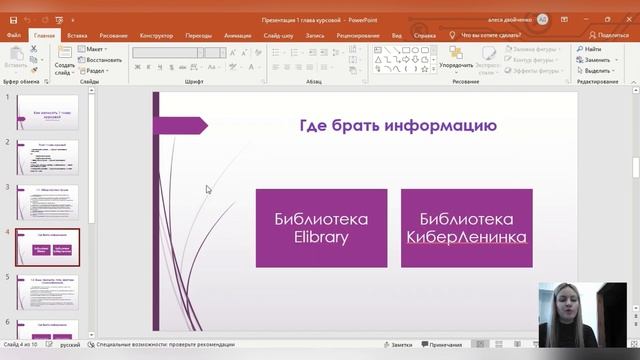Open the Файл menu tab
The height and width of the screenshot is (360, 640).
tap(13, 36)
